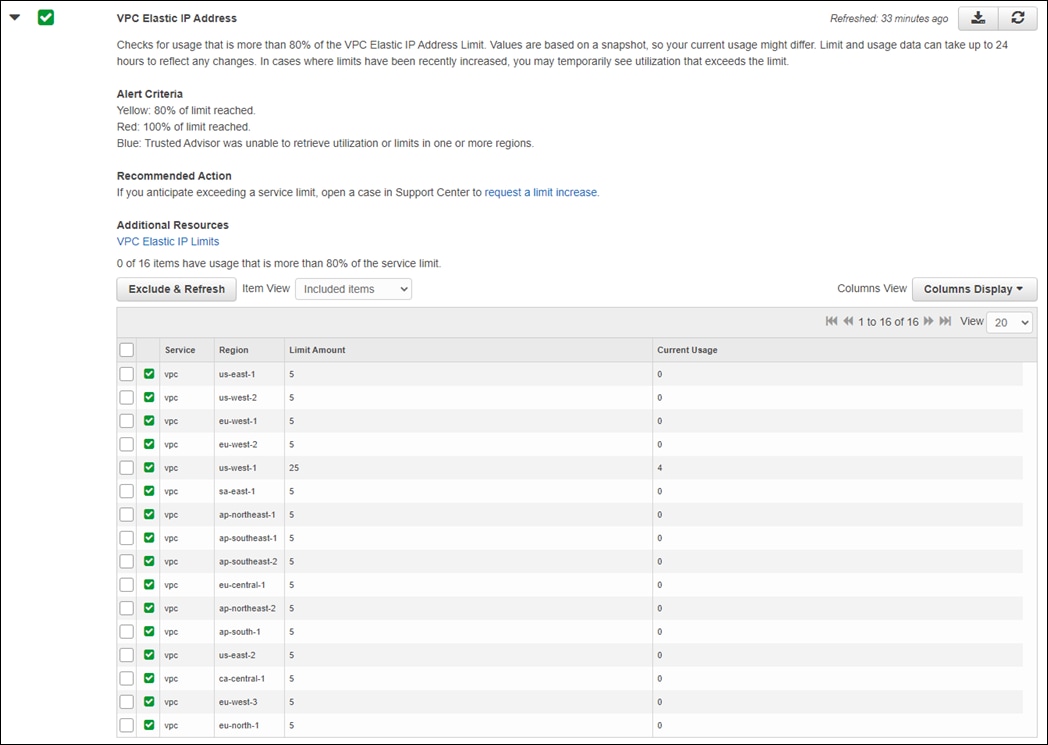Click green status icon in eu-central-1 row
The image size is (1048, 745).
click(x=149, y=585)
